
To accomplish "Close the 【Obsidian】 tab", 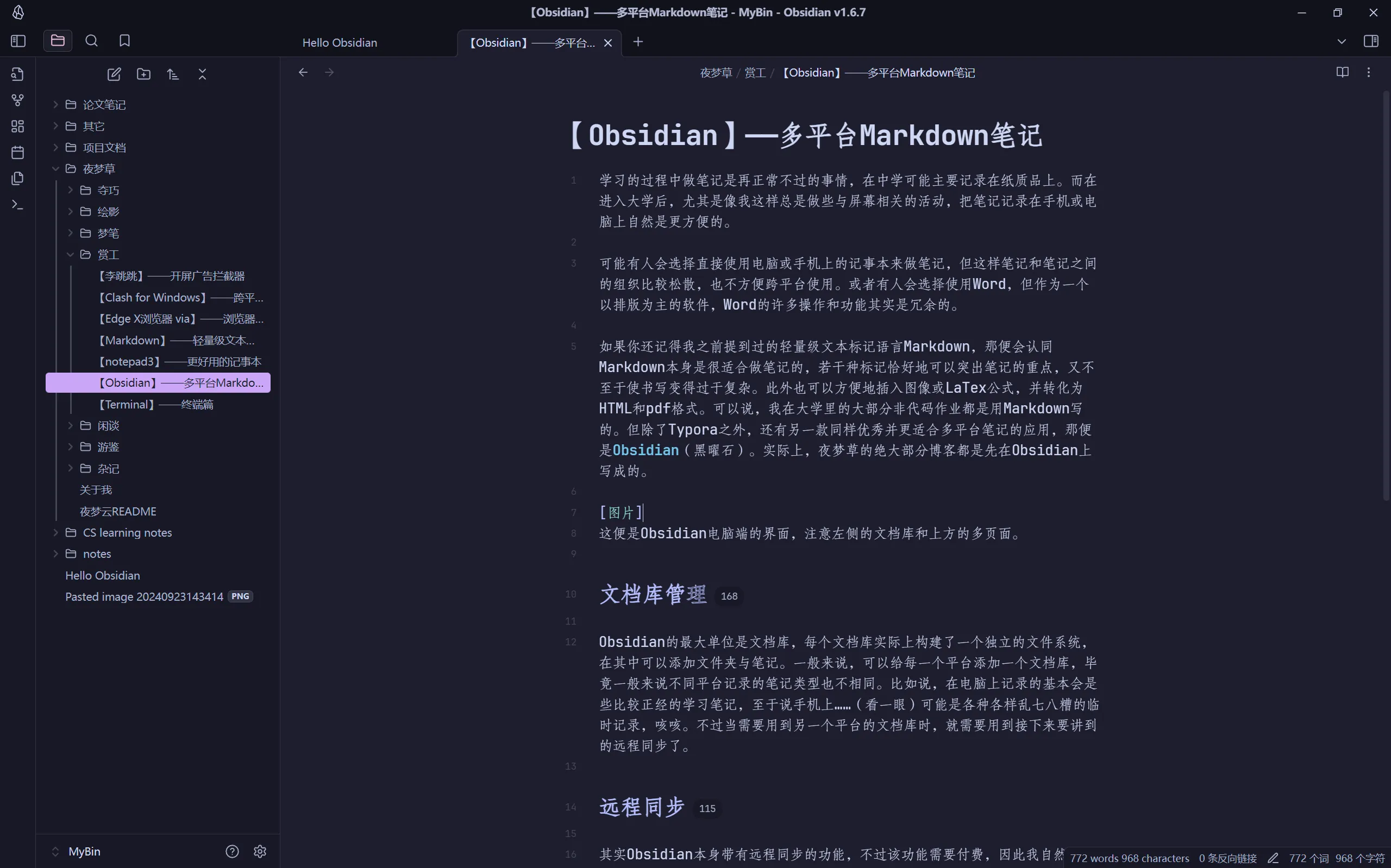I will coord(608,42).
